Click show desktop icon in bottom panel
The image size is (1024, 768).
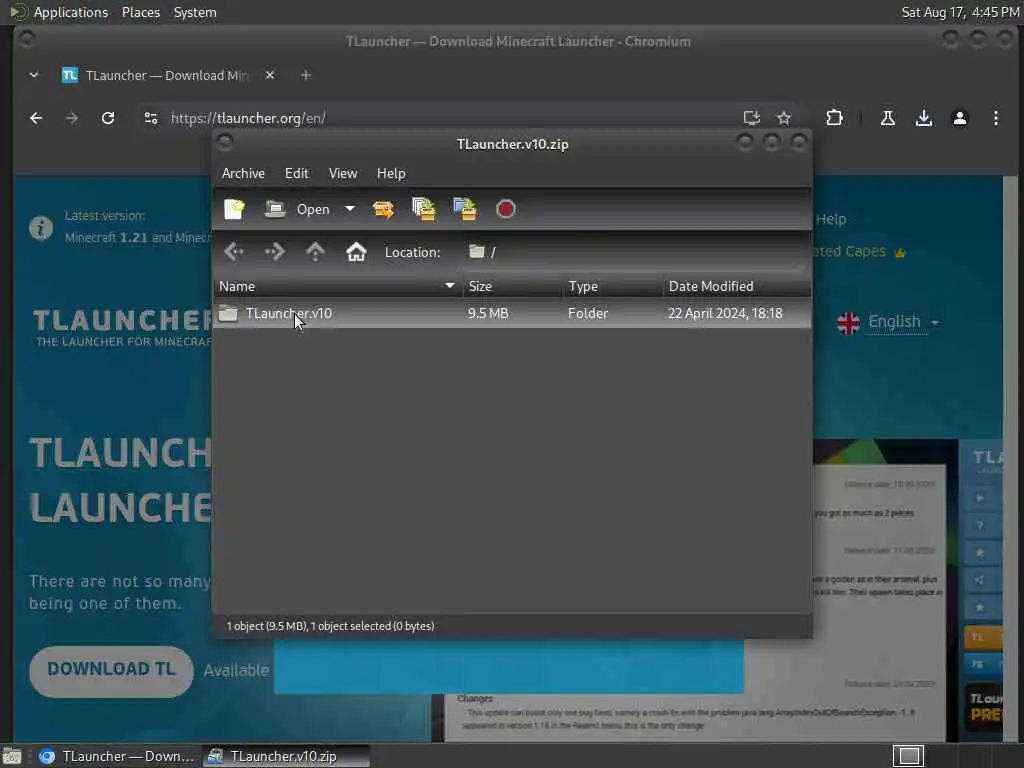(12, 756)
